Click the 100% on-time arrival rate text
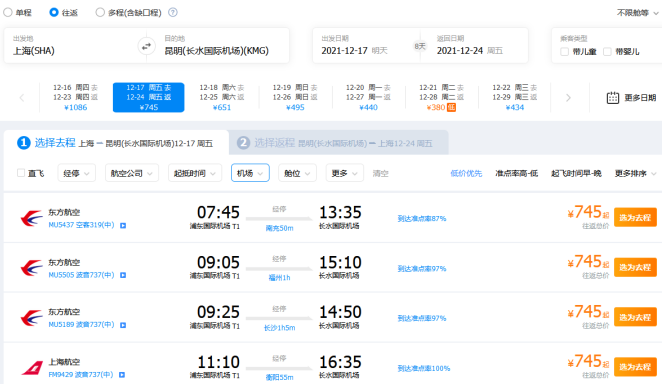Viewport: 664px width, 384px height. click(424, 369)
